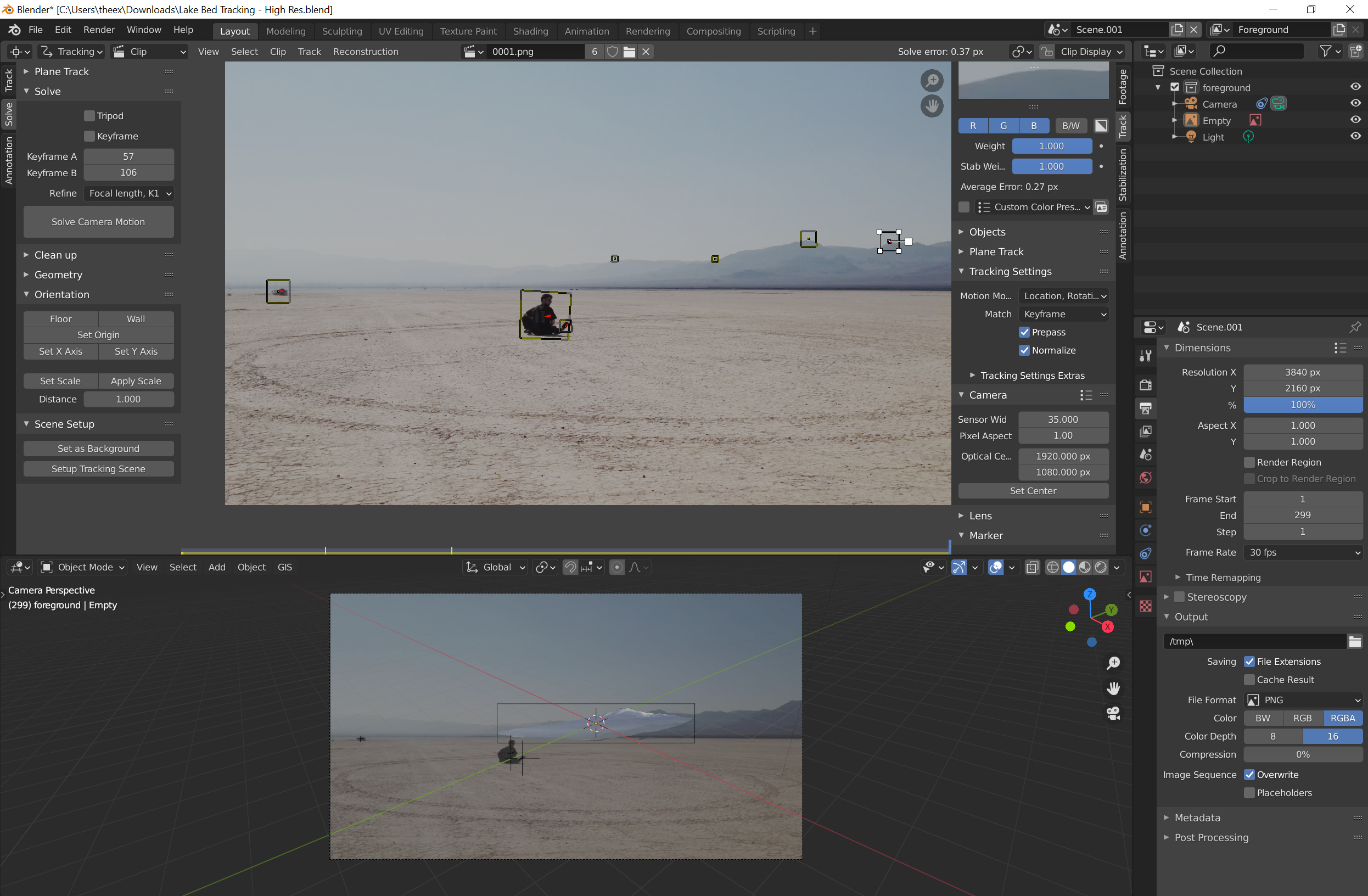Click the pan hand icon in clip viewer
The height and width of the screenshot is (896, 1368).
pos(932,107)
